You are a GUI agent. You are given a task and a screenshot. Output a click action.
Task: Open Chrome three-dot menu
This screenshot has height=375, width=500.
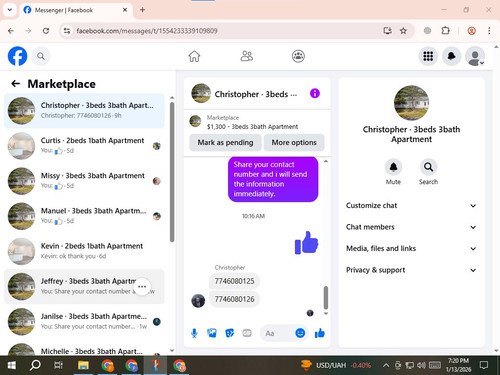[489, 31]
